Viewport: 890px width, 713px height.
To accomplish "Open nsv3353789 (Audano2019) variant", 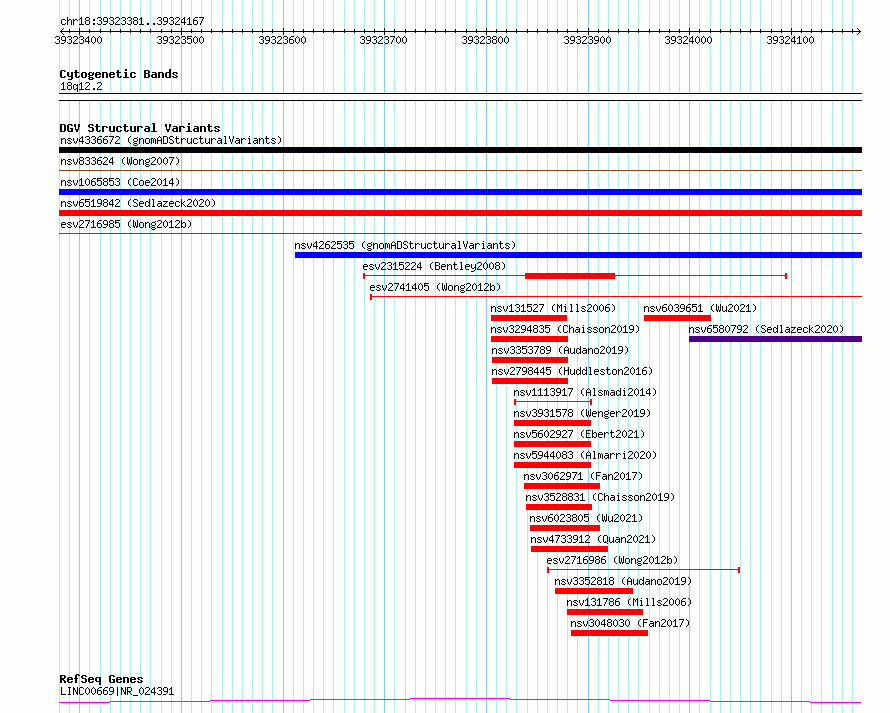I will (x=560, y=350).
